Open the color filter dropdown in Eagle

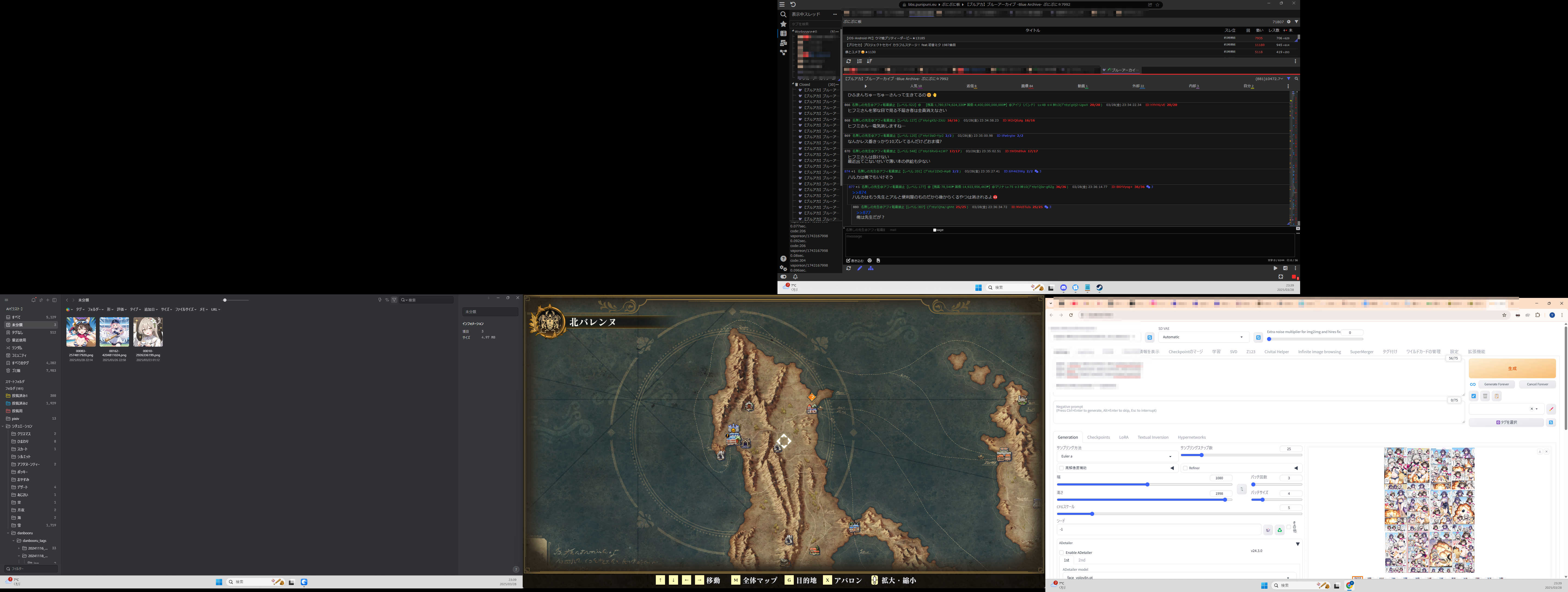click(x=69, y=309)
